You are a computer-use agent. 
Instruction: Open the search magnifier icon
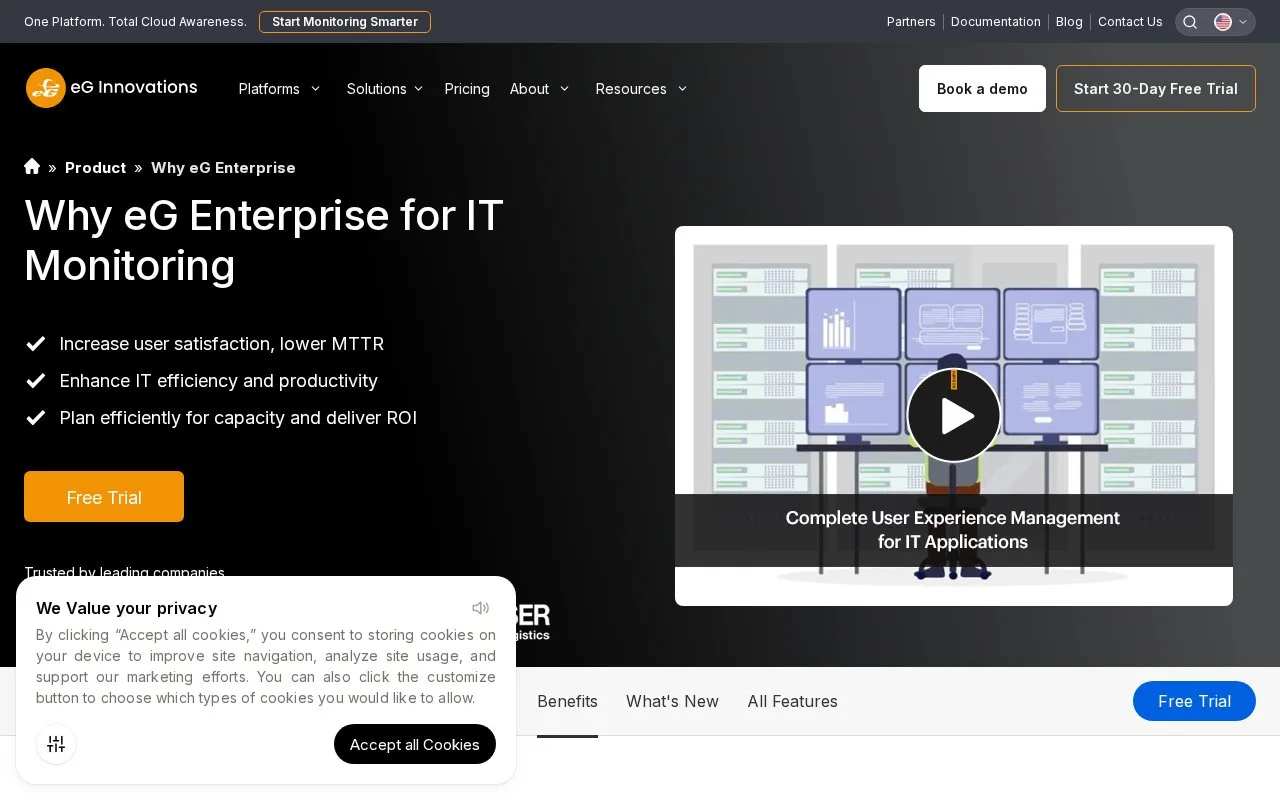coord(1190,22)
